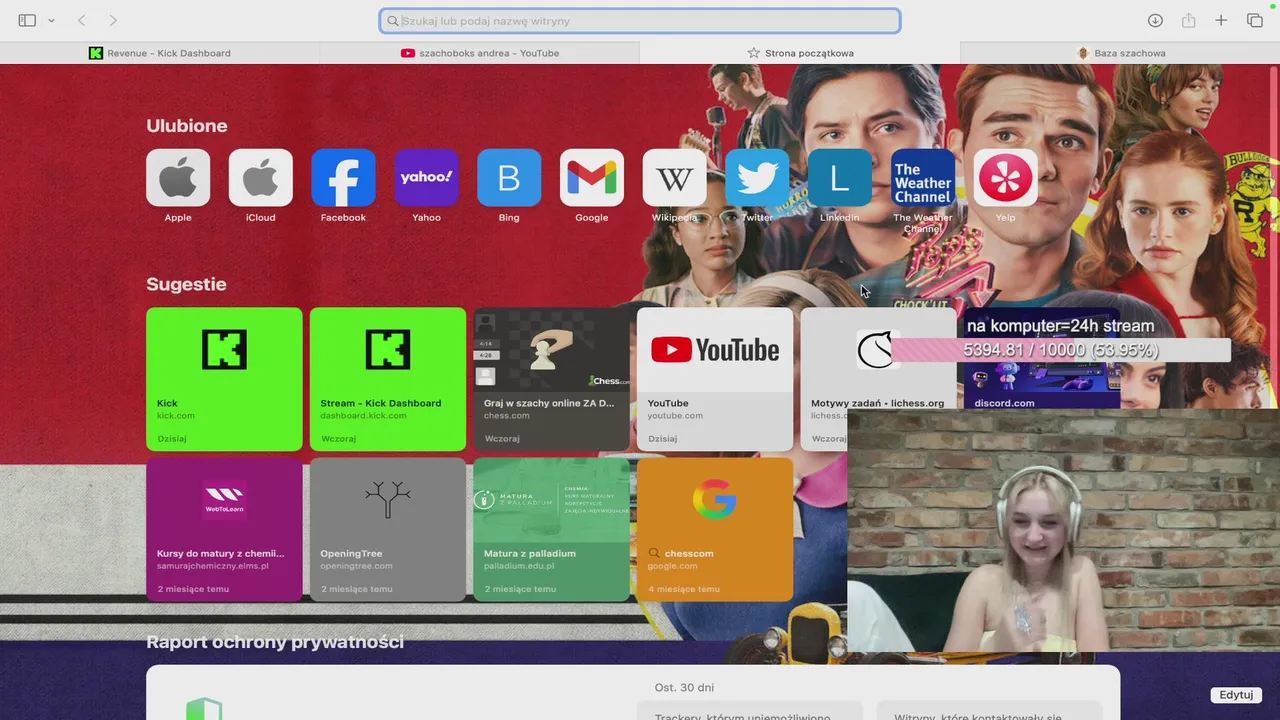Focus the address search field
Screen dimensions: 1280x720
[640, 21]
